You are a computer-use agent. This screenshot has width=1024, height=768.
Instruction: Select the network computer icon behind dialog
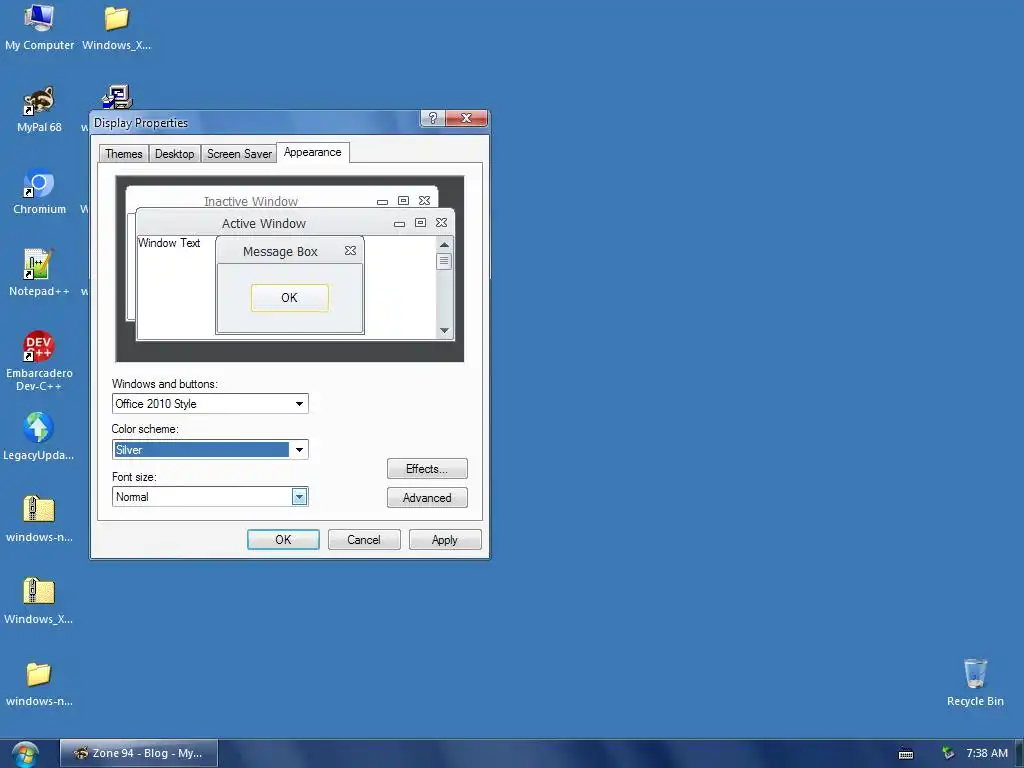tap(118, 97)
